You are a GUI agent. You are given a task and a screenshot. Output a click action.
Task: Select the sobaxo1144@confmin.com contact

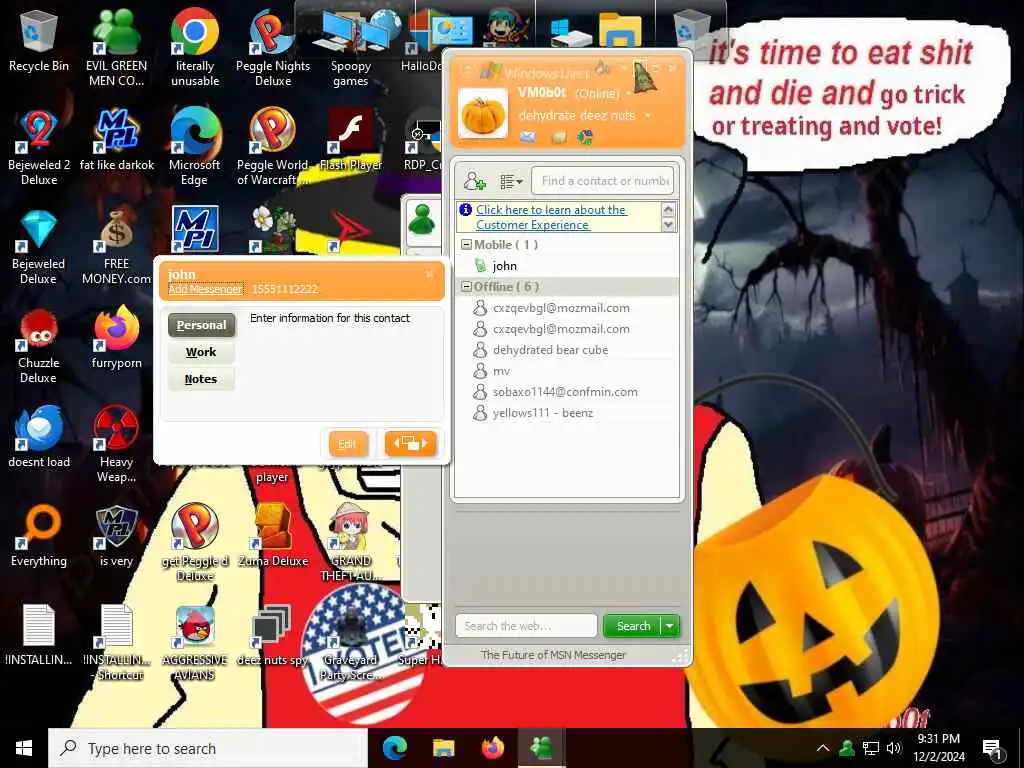point(567,392)
